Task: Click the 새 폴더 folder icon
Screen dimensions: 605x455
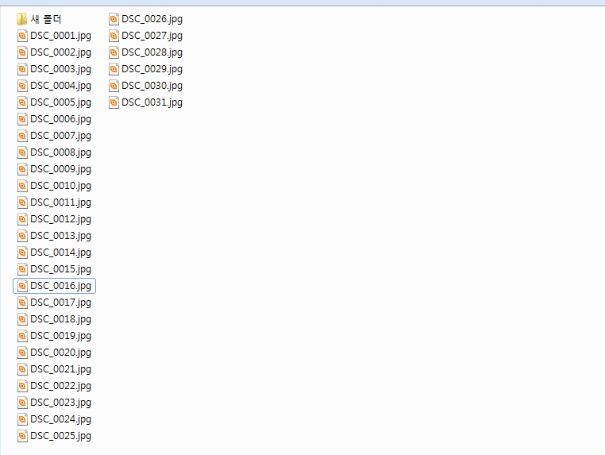Action: [22, 19]
